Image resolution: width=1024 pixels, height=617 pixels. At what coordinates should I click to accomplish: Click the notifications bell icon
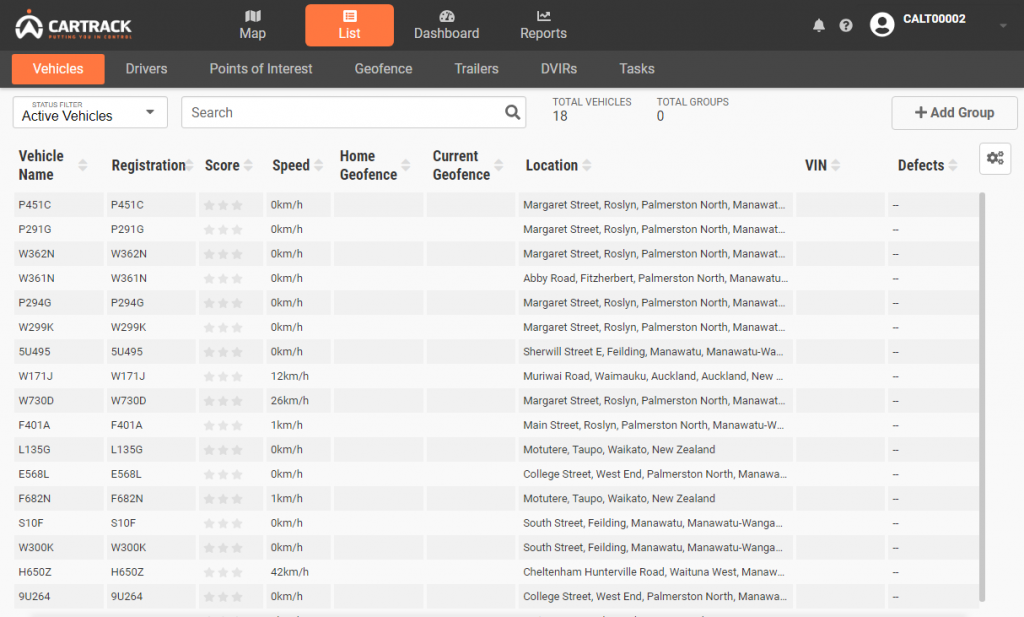tap(819, 25)
